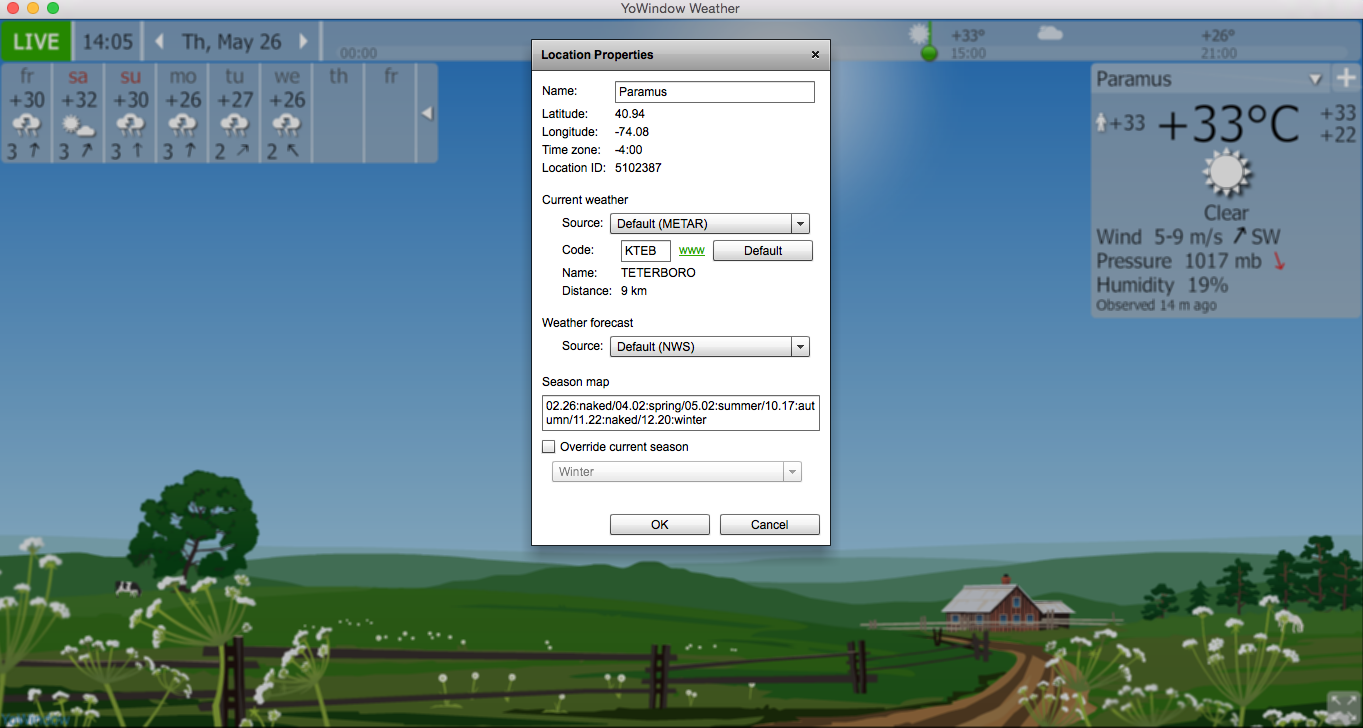This screenshot has width=1363, height=728.
Task: Toggle the LIVE mode button
Action: point(36,43)
